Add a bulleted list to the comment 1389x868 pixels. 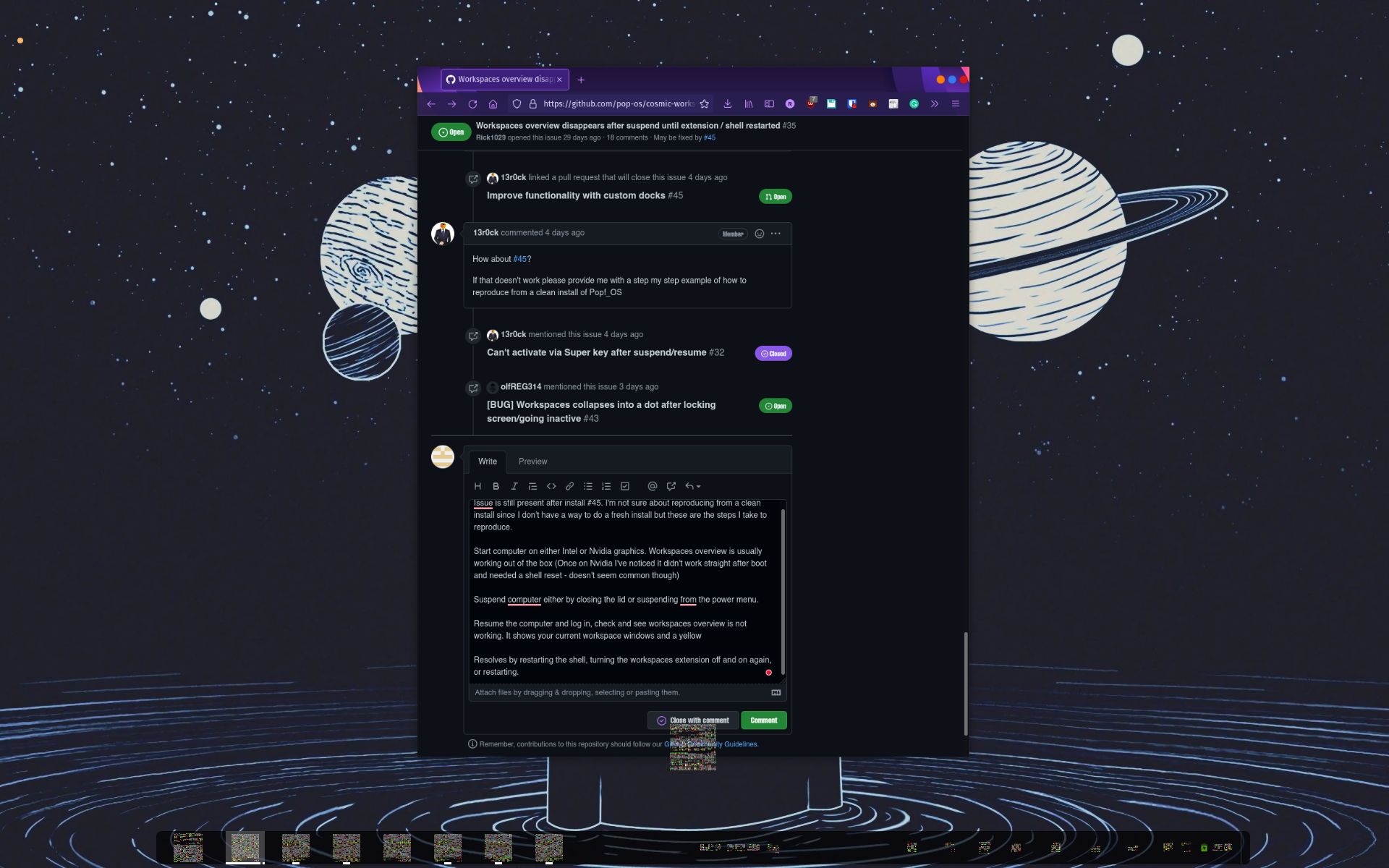(x=588, y=486)
